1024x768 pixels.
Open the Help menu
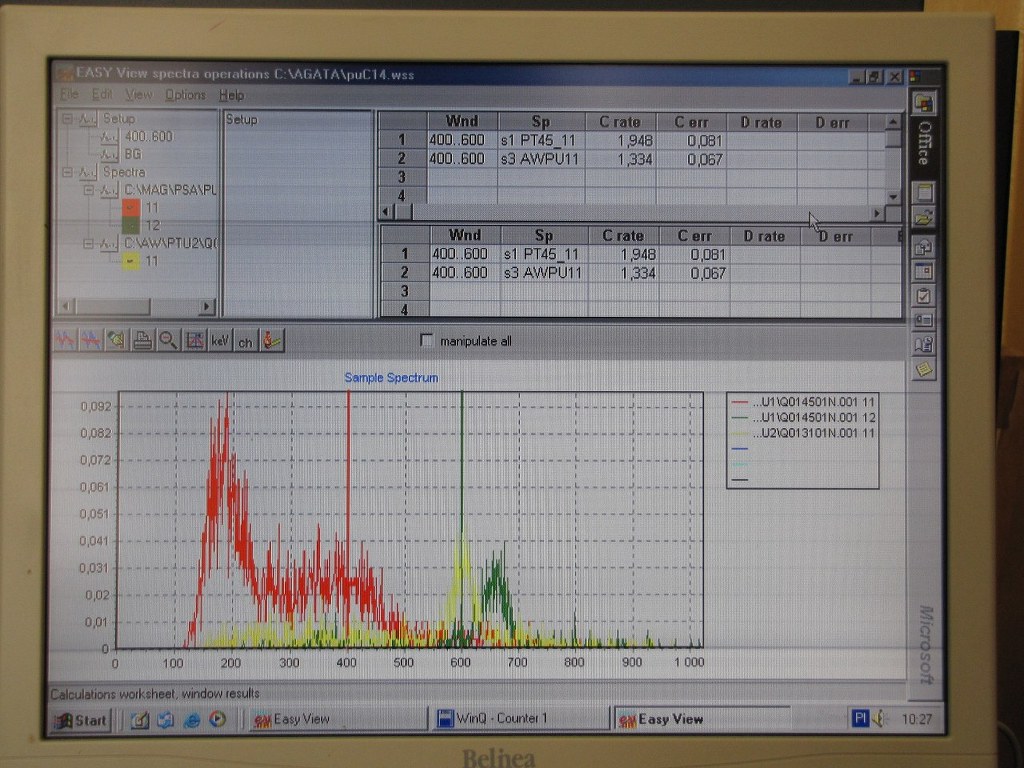click(231, 95)
